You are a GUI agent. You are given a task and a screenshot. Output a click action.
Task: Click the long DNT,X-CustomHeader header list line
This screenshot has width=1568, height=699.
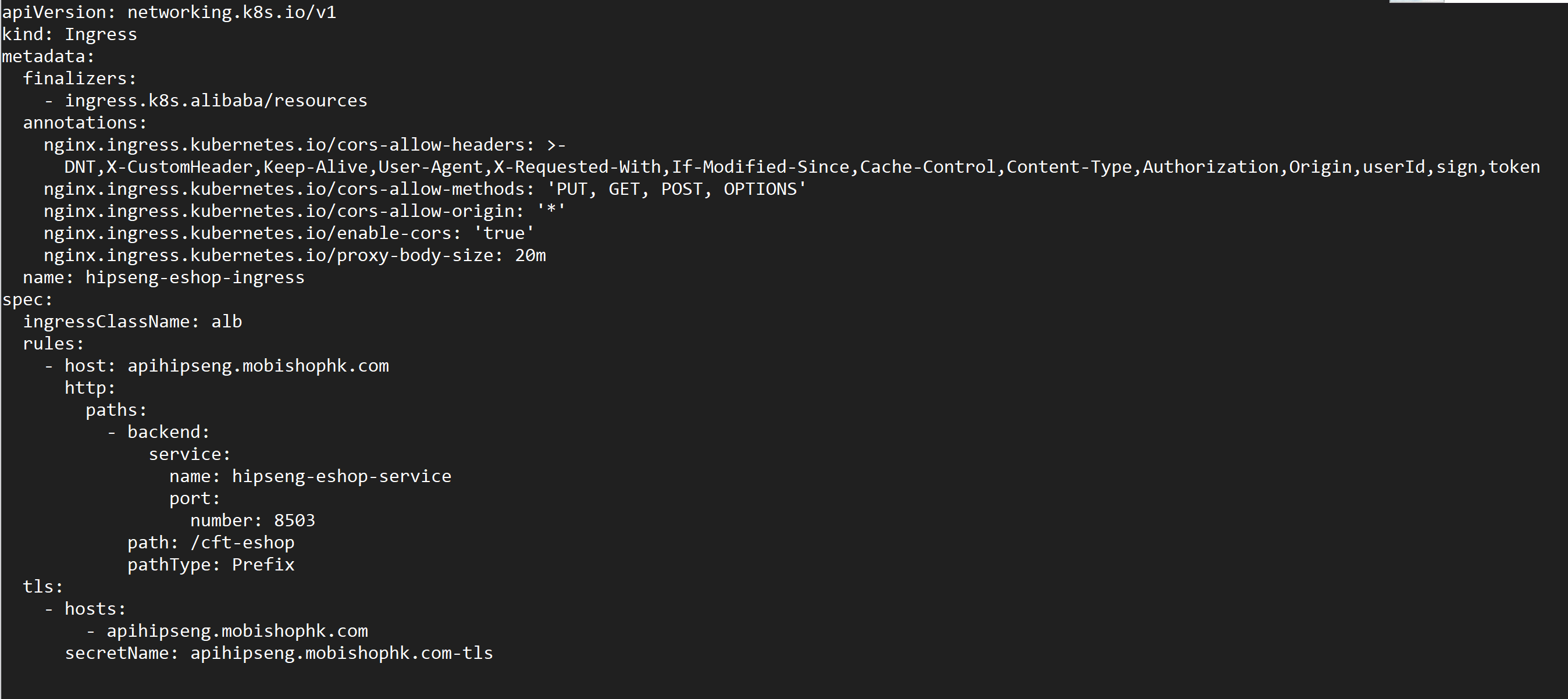(802, 167)
